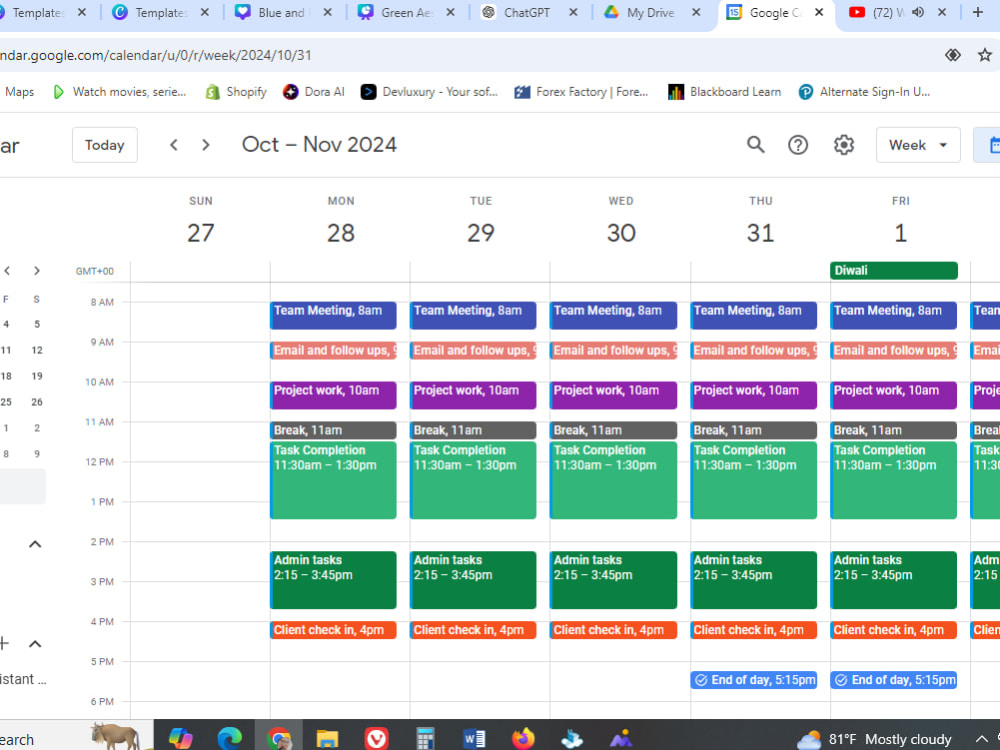1000x750 pixels.
Task: Bookmark this page star icon
Action: click(985, 55)
